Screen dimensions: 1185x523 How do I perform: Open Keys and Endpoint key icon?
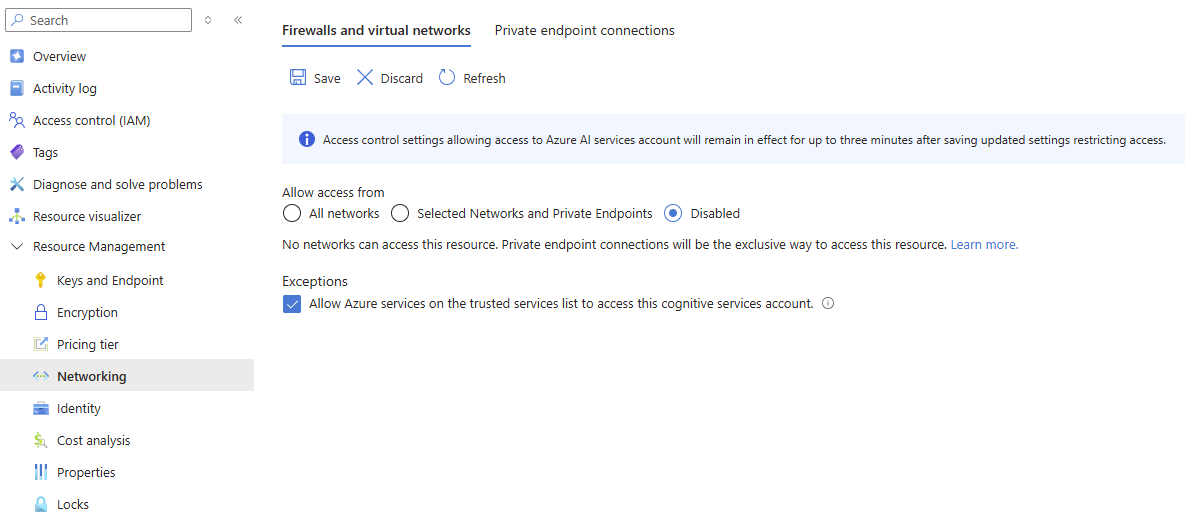pos(41,281)
